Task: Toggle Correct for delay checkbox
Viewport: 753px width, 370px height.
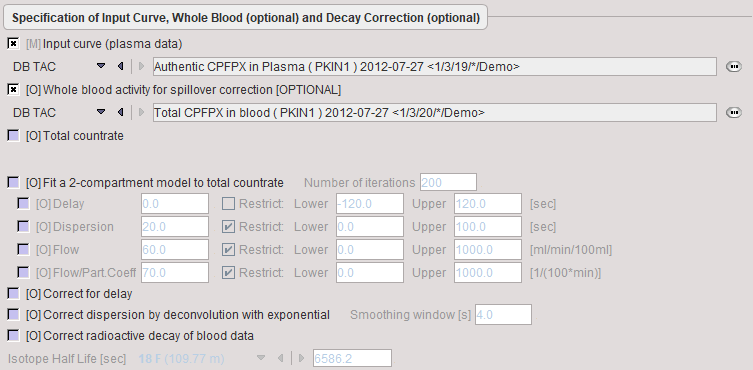Action: tap(13, 294)
